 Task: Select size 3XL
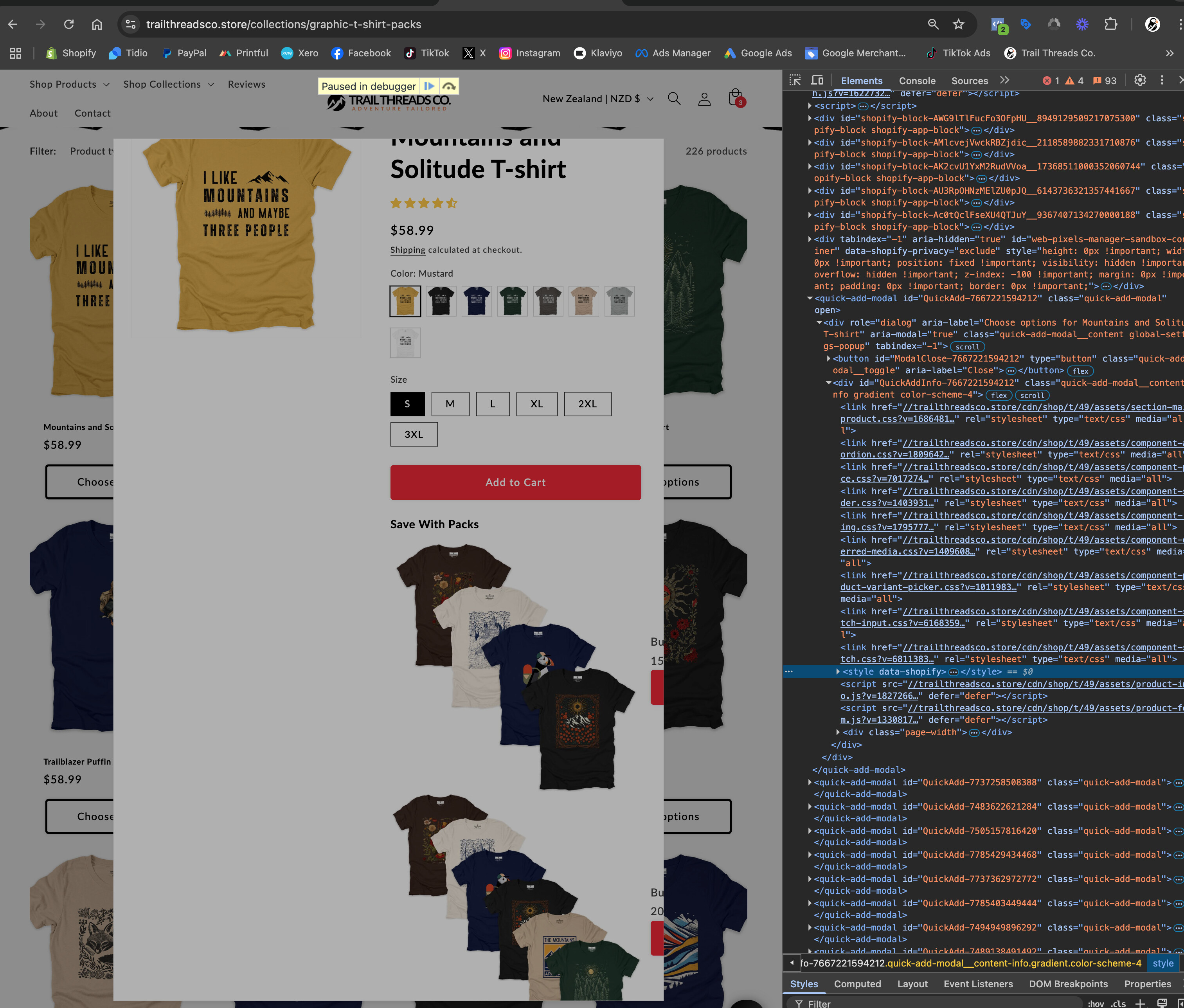(x=414, y=434)
